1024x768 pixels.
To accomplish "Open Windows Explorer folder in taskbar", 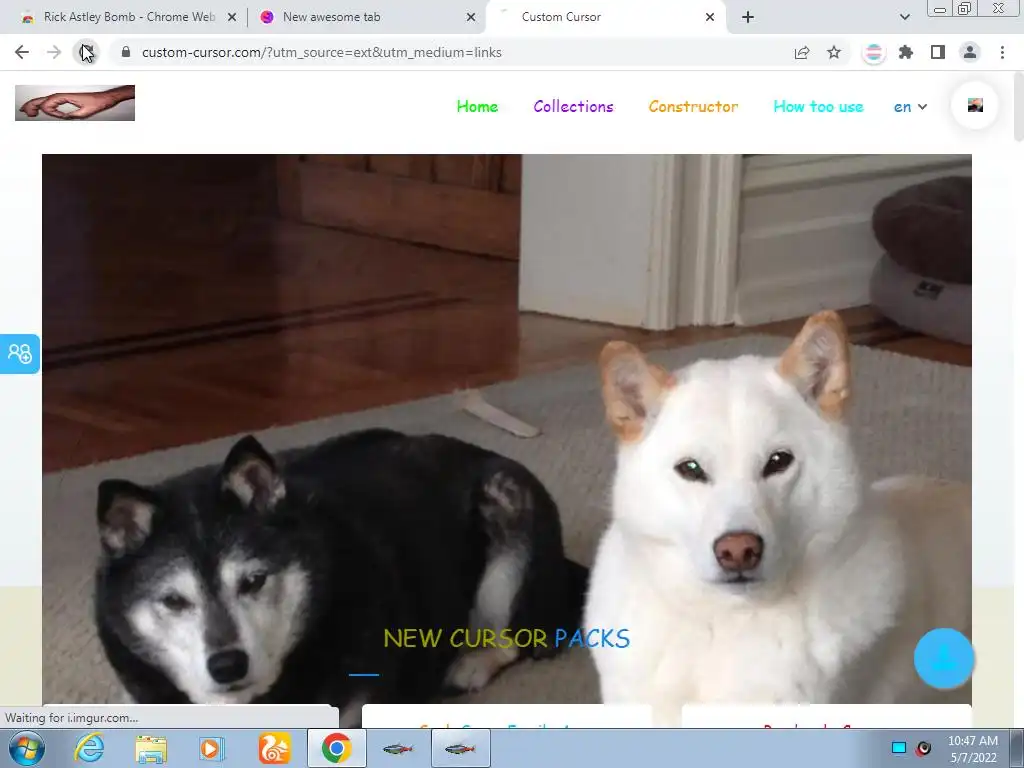I will pos(151,748).
